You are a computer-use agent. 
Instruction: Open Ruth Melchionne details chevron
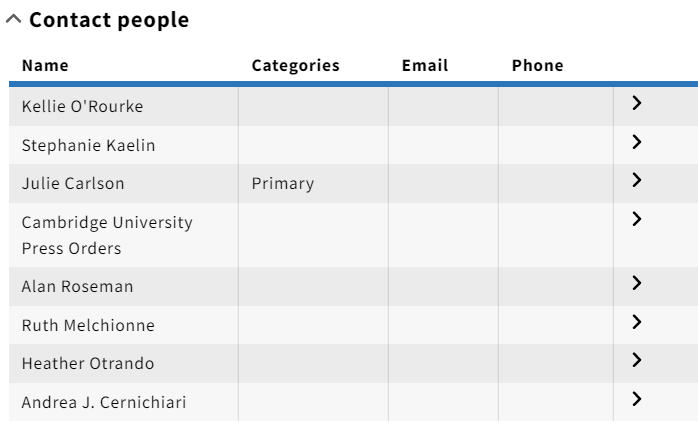tap(637, 321)
